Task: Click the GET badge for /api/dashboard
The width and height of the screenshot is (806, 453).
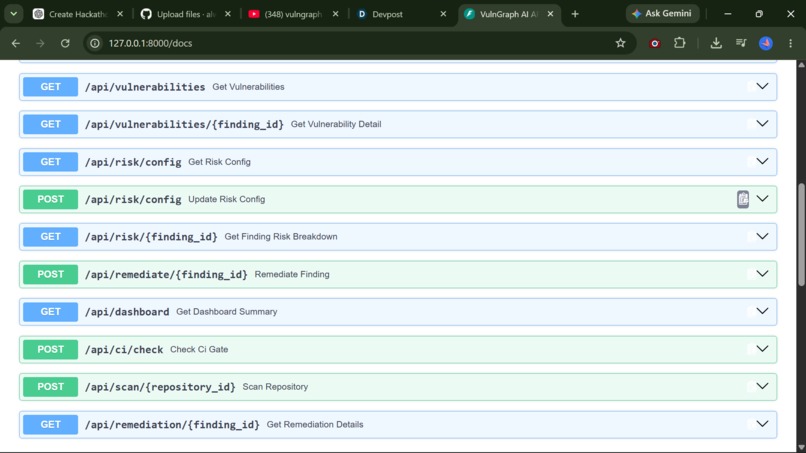Action: (50, 312)
